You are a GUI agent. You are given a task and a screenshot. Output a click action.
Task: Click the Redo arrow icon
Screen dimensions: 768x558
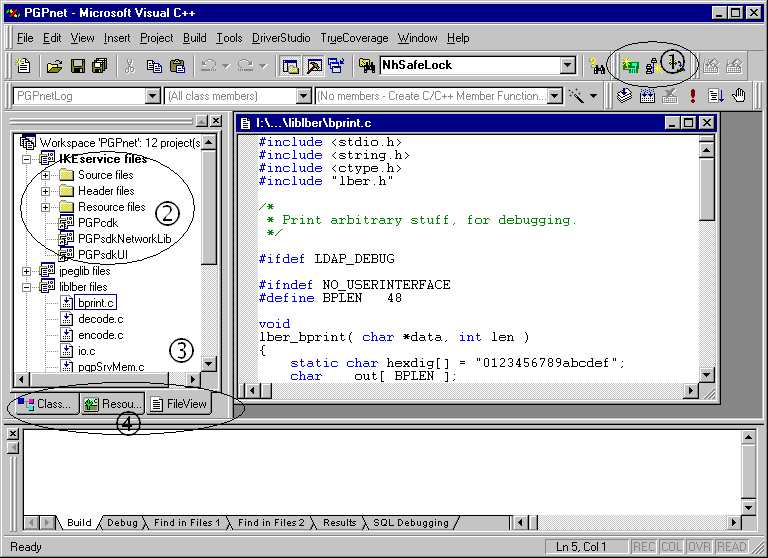click(x=245, y=66)
